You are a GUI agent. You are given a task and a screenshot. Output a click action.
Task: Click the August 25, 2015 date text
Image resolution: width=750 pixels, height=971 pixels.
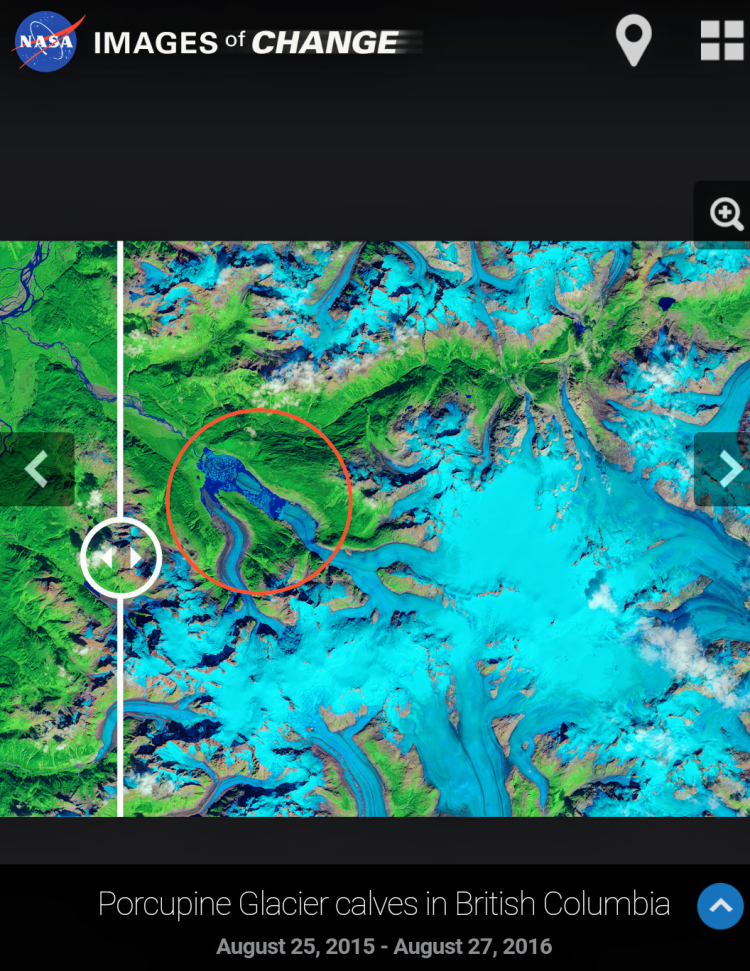[x=295, y=946]
